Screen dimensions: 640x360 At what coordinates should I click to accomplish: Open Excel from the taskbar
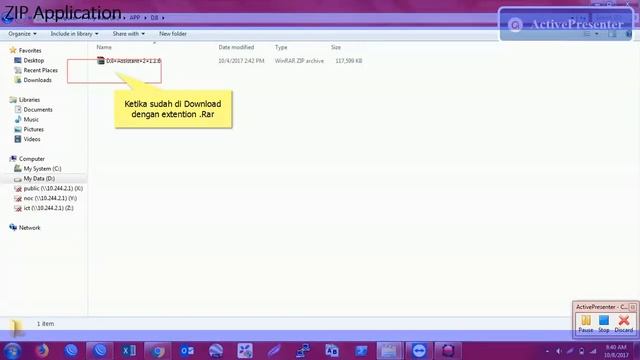129,351
